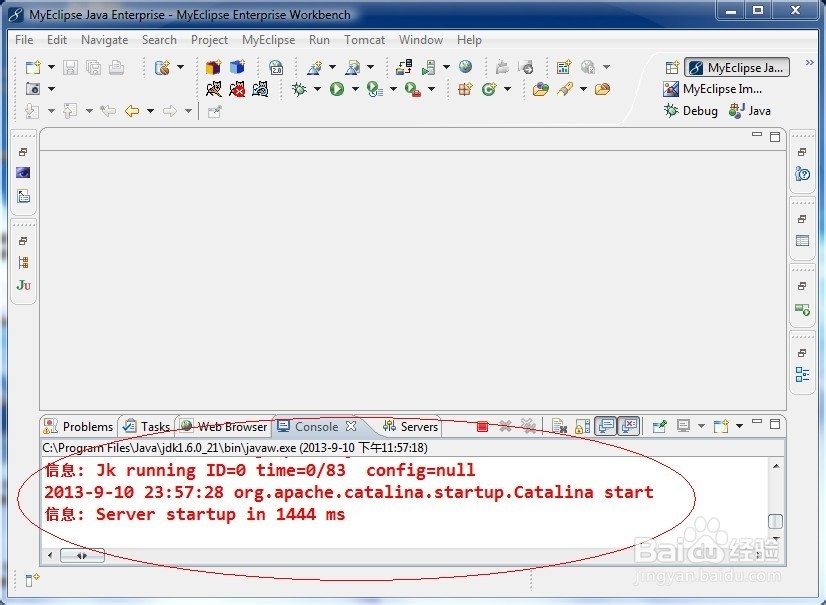Image resolution: width=826 pixels, height=605 pixels.
Task: Open the JUnit fast view icon
Action: [24, 285]
